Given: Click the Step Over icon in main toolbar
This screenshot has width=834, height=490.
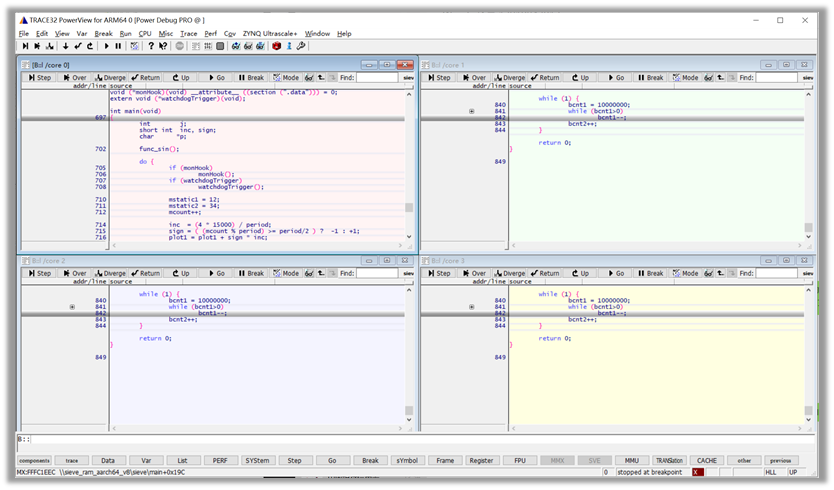Looking at the screenshot, I should 37,46.
